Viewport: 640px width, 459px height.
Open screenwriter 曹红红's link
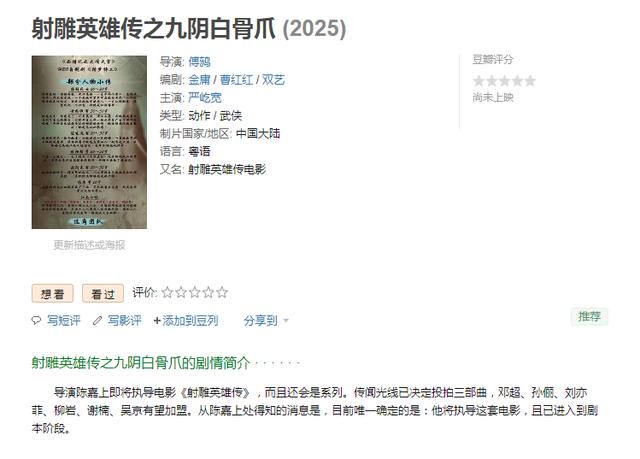click(x=236, y=80)
